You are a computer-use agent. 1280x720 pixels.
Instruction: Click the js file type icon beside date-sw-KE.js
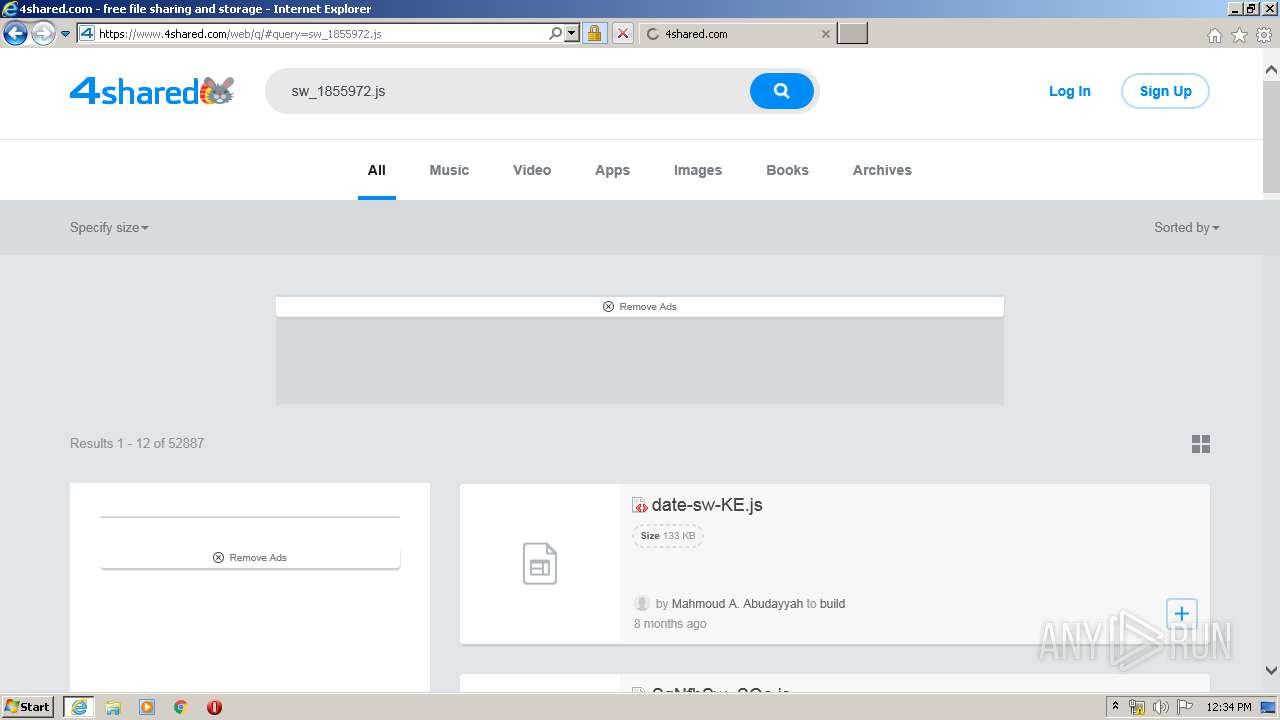[x=640, y=506]
